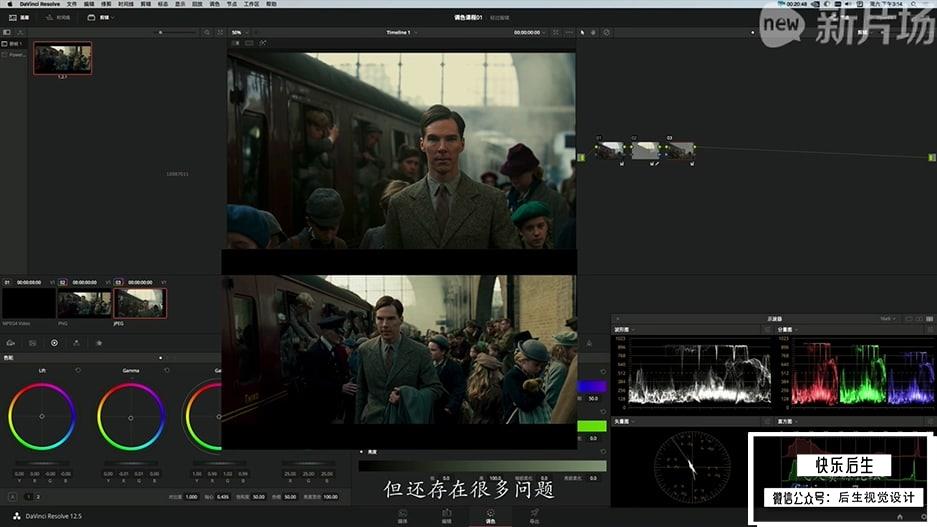Click the green source node connector

[x=581, y=157]
